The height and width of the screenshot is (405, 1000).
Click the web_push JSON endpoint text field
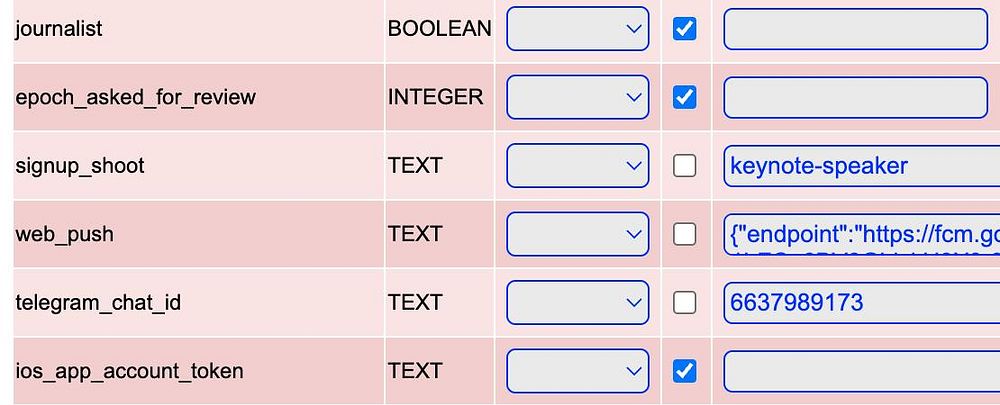click(862, 235)
